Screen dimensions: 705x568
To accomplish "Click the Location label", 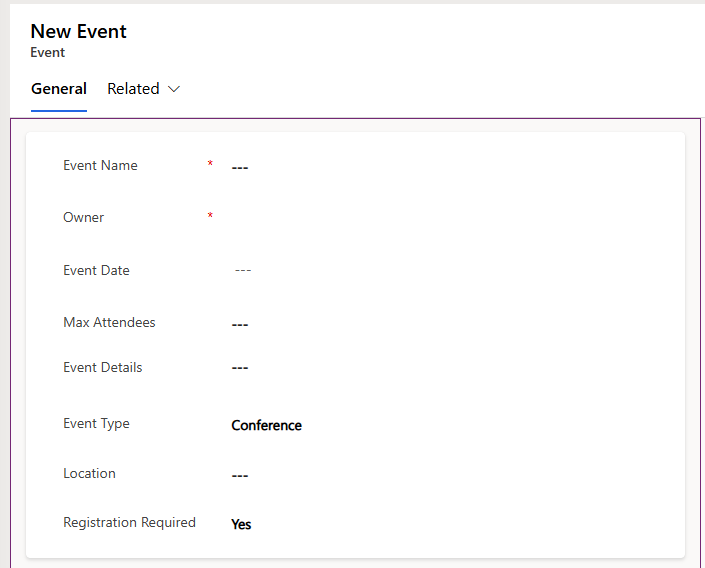I will pyautogui.click(x=89, y=474).
